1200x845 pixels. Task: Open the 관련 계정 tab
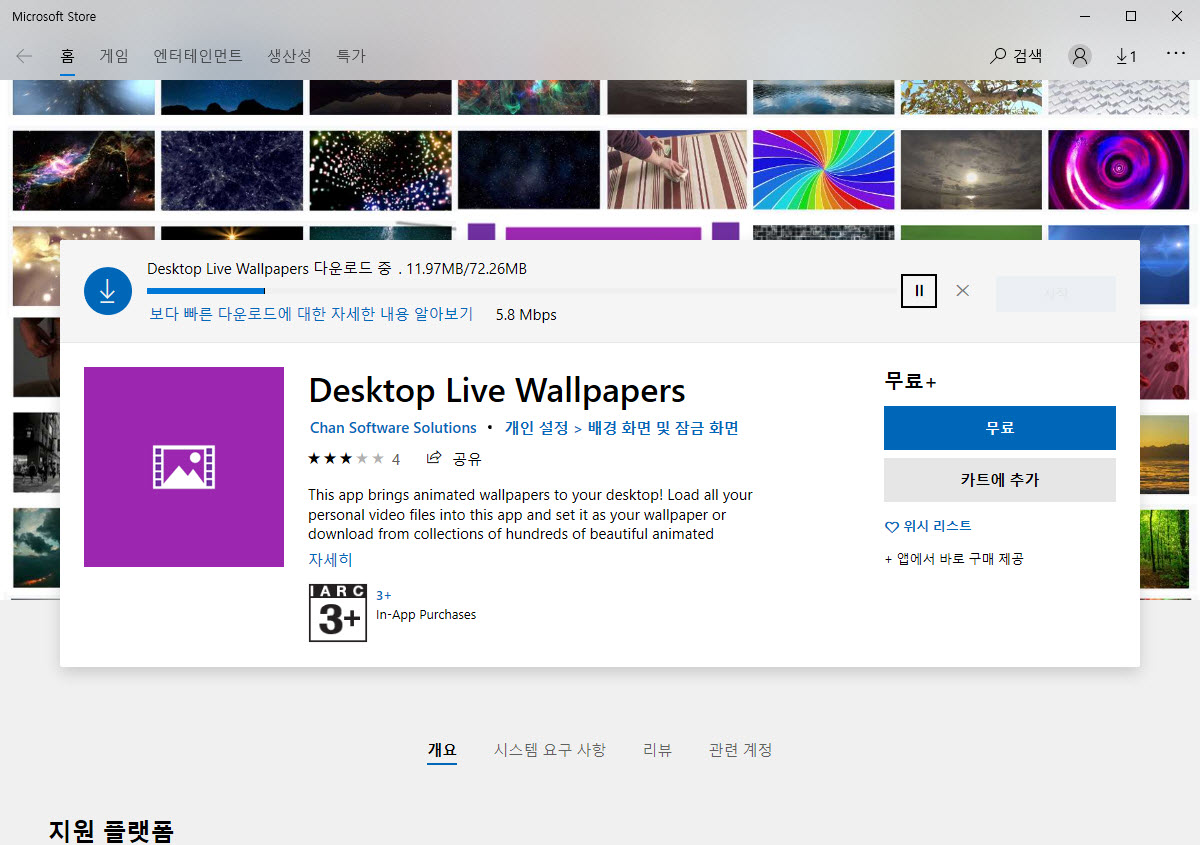pos(740,750)
